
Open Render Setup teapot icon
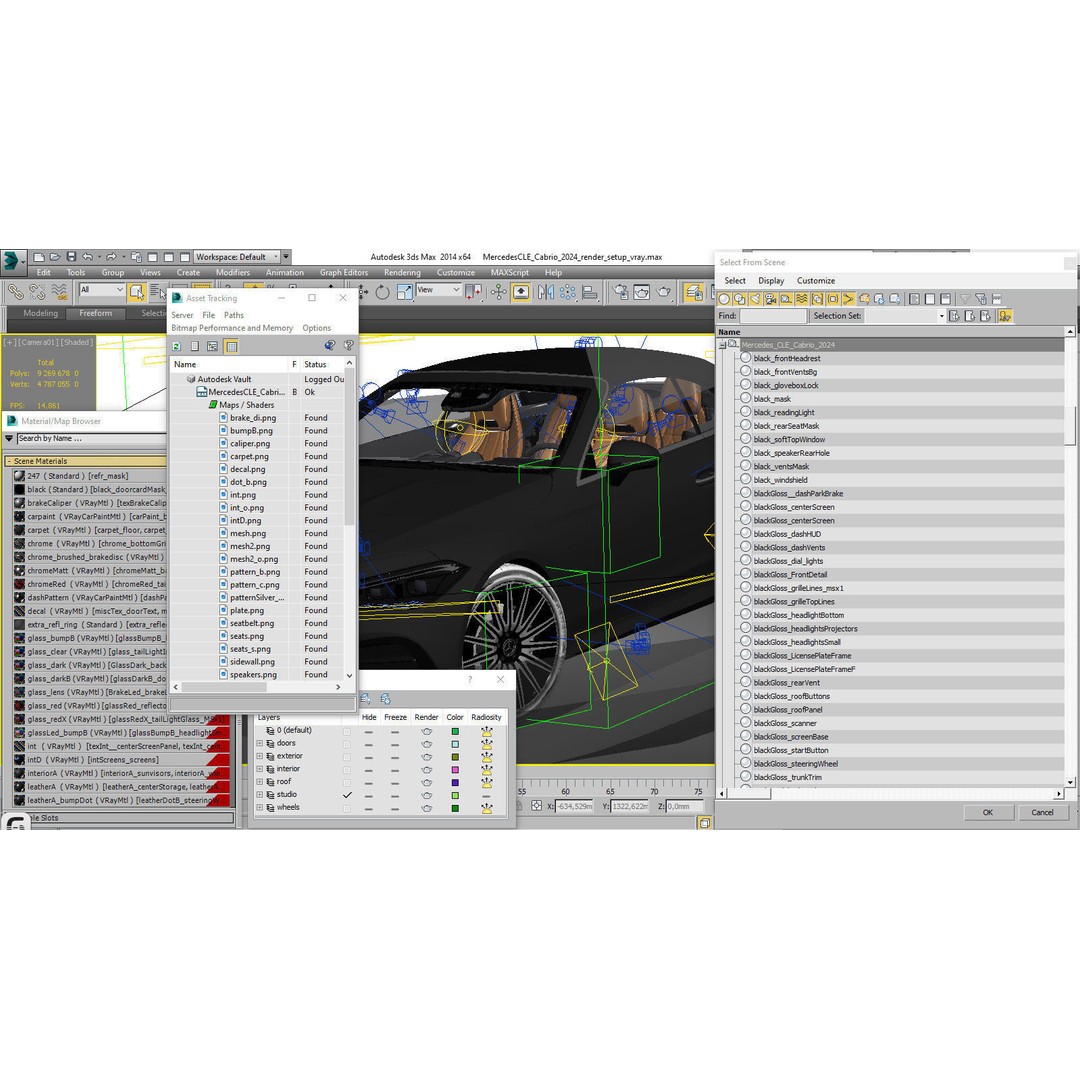click(620, 292)
